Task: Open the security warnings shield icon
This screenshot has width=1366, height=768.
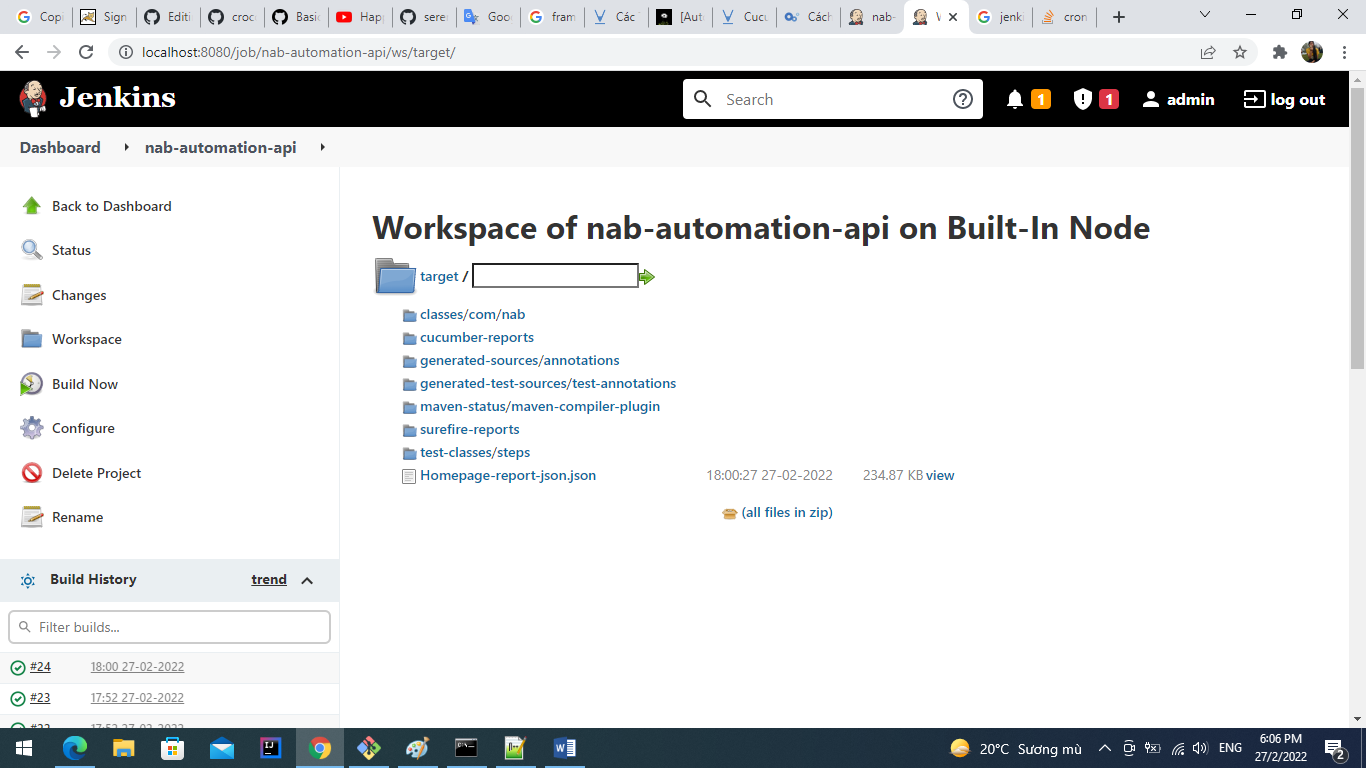Action: point(1083,99)
